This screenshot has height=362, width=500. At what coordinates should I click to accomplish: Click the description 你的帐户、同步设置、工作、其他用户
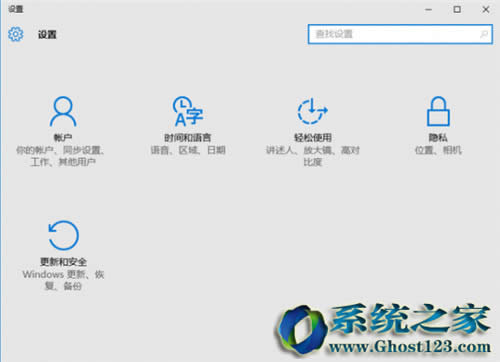click(x=61, y=156)
